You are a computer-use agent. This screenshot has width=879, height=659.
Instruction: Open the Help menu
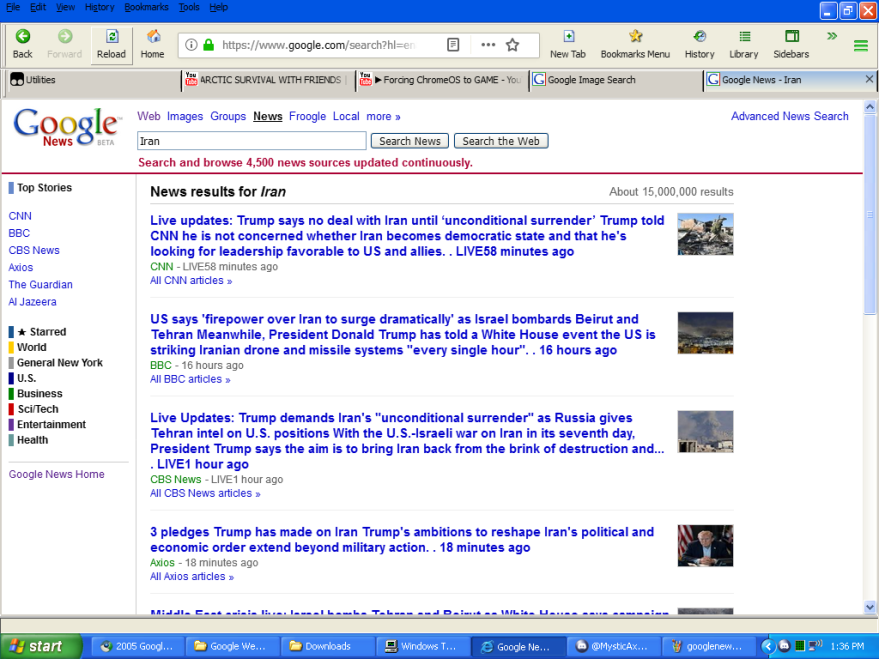(x=219, y=7)
